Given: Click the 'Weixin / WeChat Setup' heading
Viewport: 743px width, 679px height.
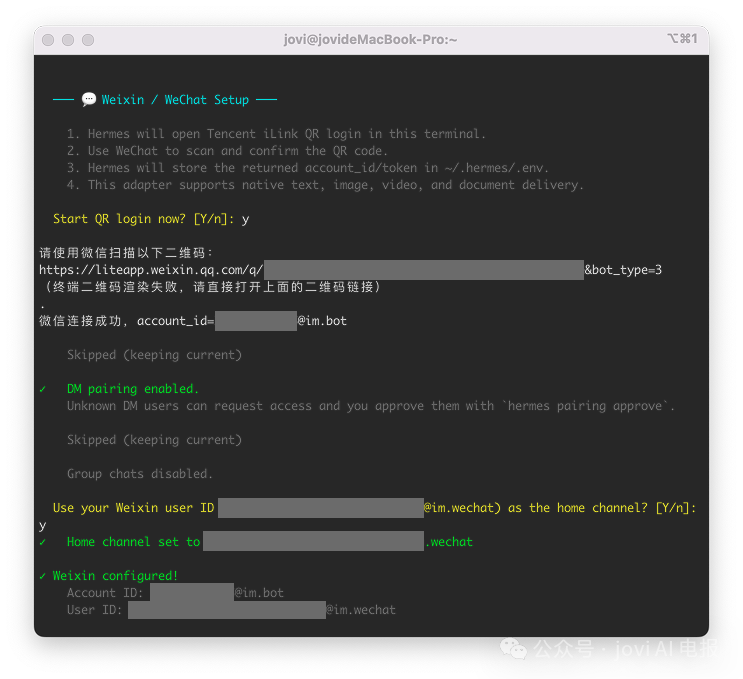Looking at the screenshot, I should [175, 100].
